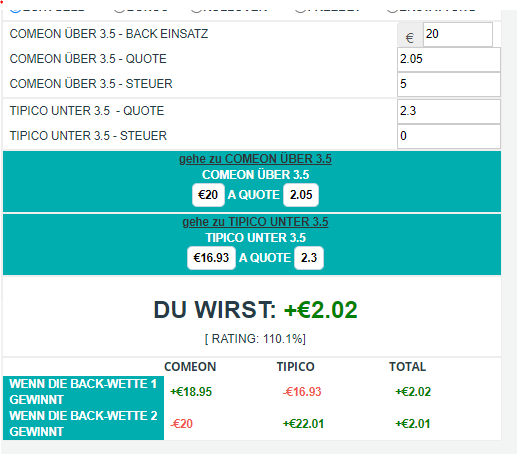This screenshot has height=454, width=517.
Task: Open the 'gehe zu COMEON ÜBER 3.5' link
Action: 255,159
